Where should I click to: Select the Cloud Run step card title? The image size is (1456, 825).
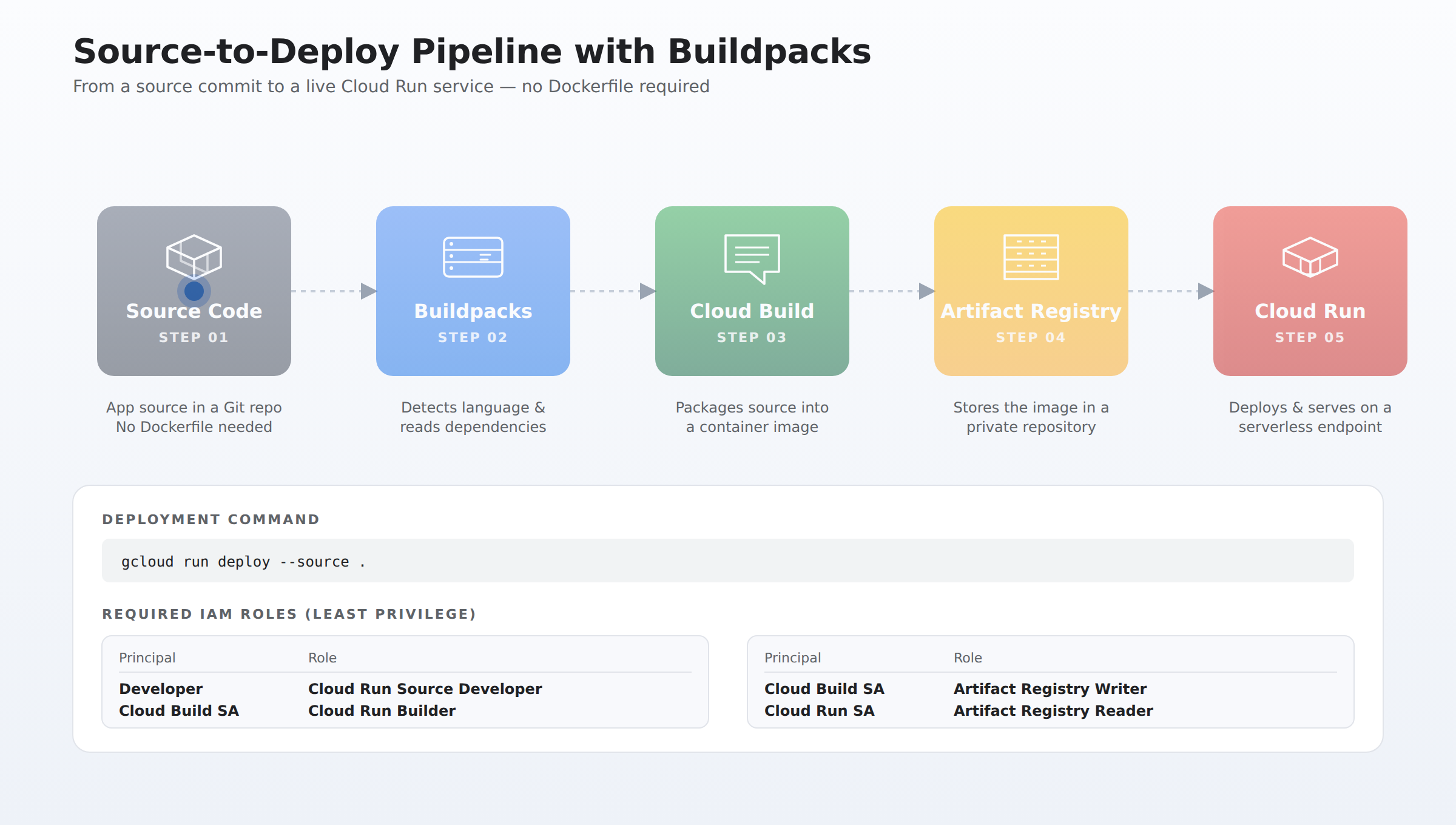(x=1310, y=311)
